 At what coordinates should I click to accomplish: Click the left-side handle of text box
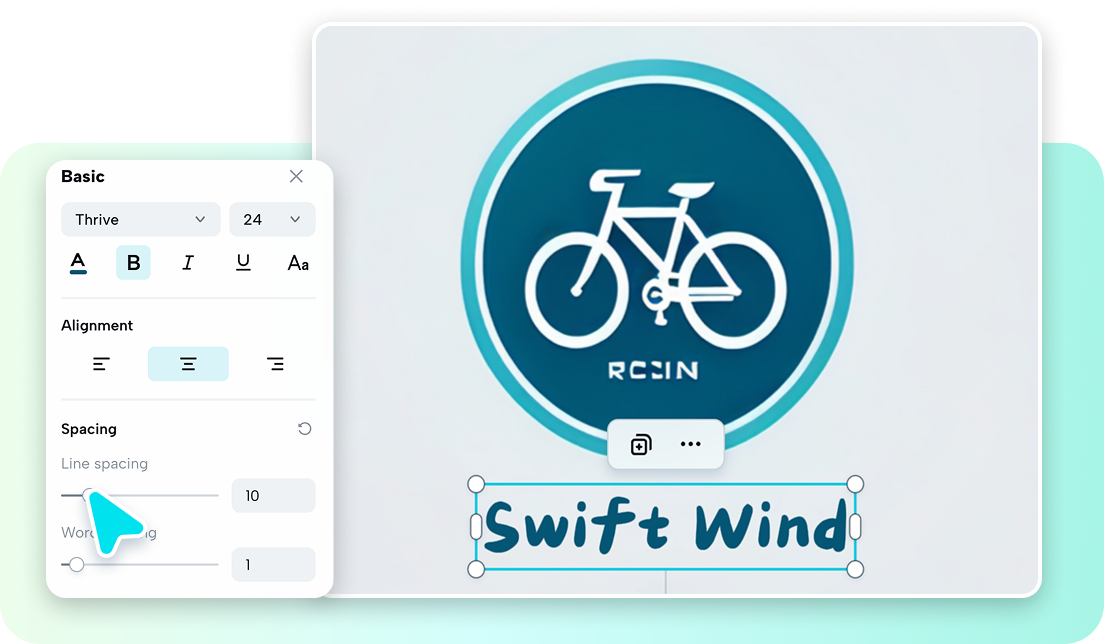coord(476,526)
